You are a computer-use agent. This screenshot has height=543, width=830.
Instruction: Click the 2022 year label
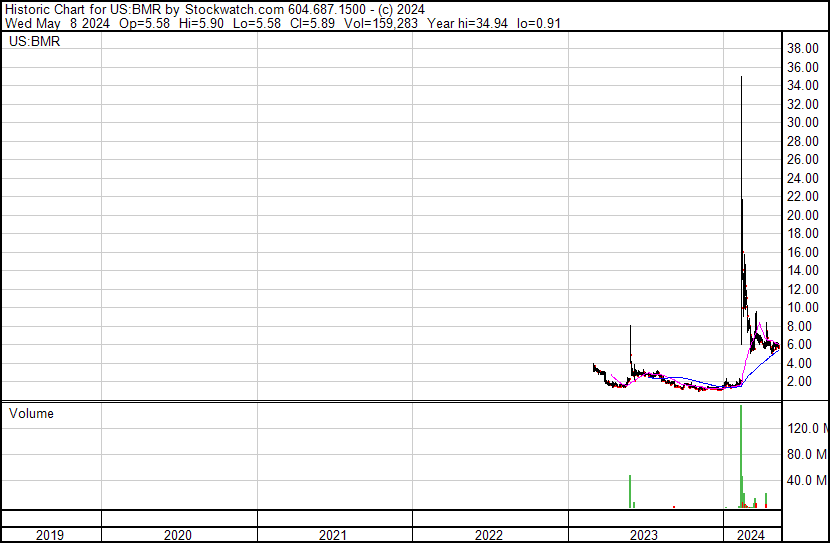coord(489,535)
